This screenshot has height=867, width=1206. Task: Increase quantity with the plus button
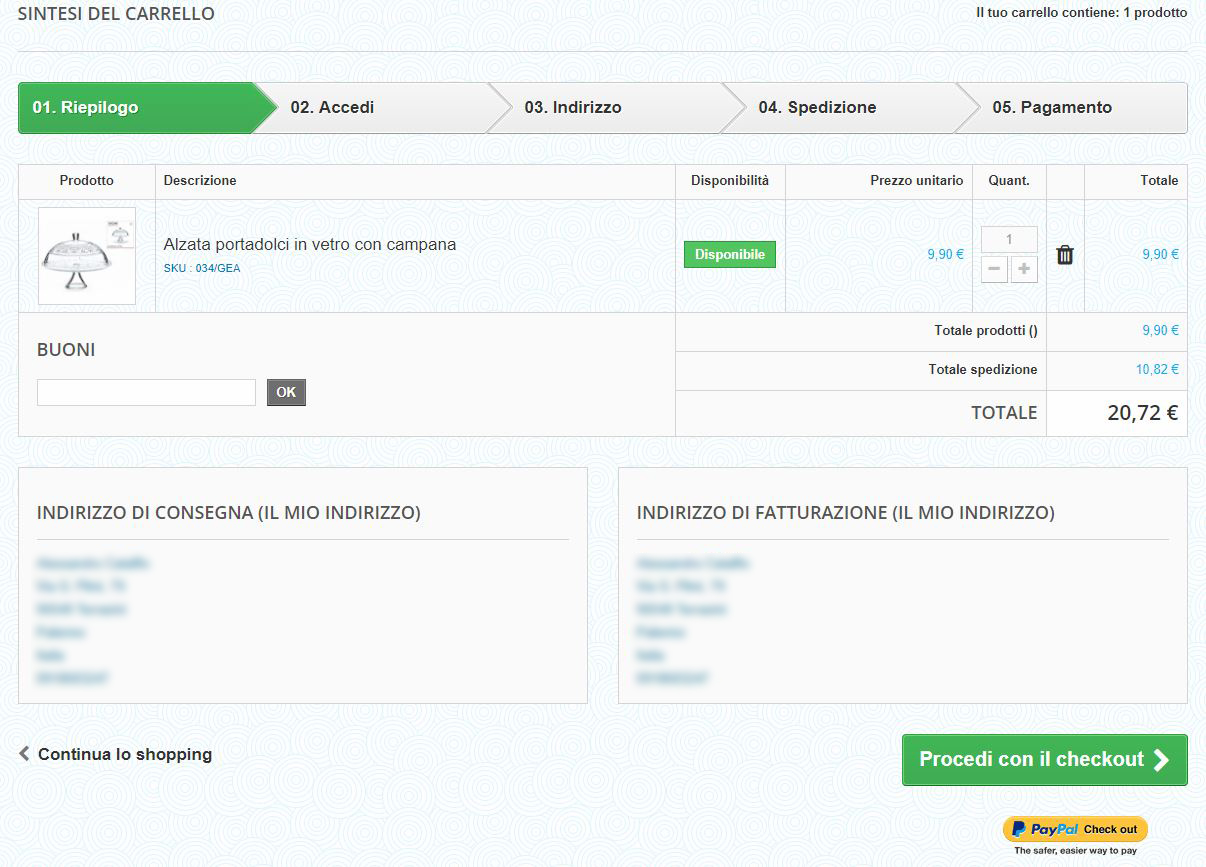[1024, 269]
